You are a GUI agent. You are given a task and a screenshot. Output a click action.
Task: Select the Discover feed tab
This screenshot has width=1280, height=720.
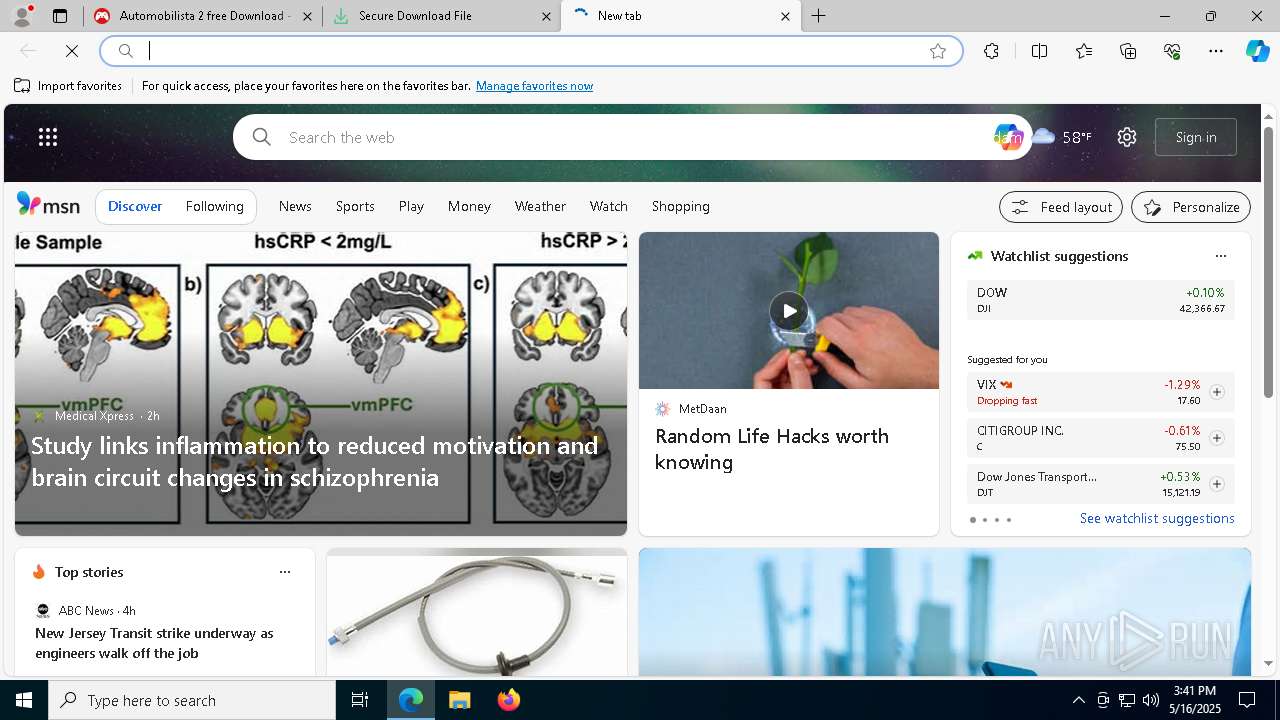click(135, 206)
